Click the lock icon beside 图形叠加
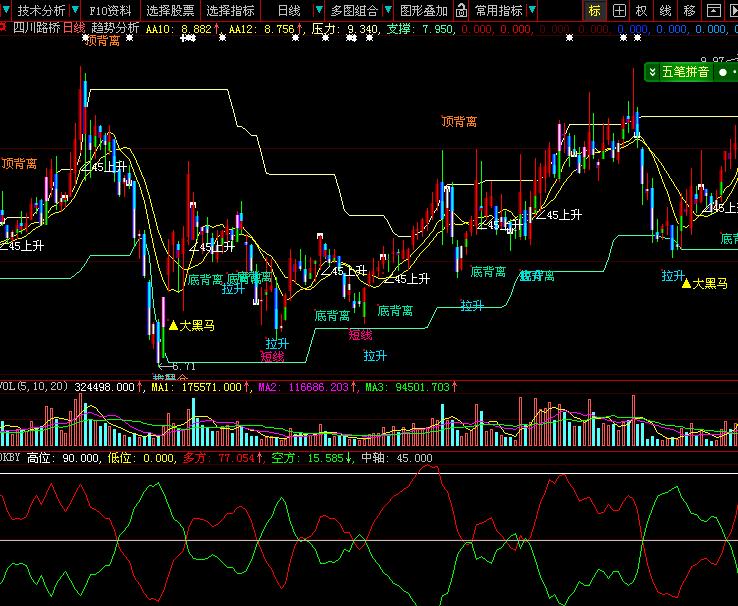738x606 pixels. [x=461, y=11]
